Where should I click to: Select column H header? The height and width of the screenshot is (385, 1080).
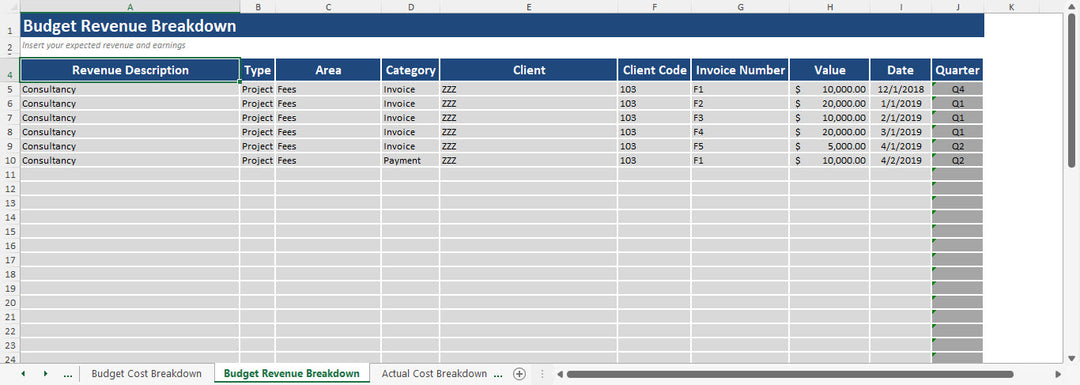click(x=829, y=6)
